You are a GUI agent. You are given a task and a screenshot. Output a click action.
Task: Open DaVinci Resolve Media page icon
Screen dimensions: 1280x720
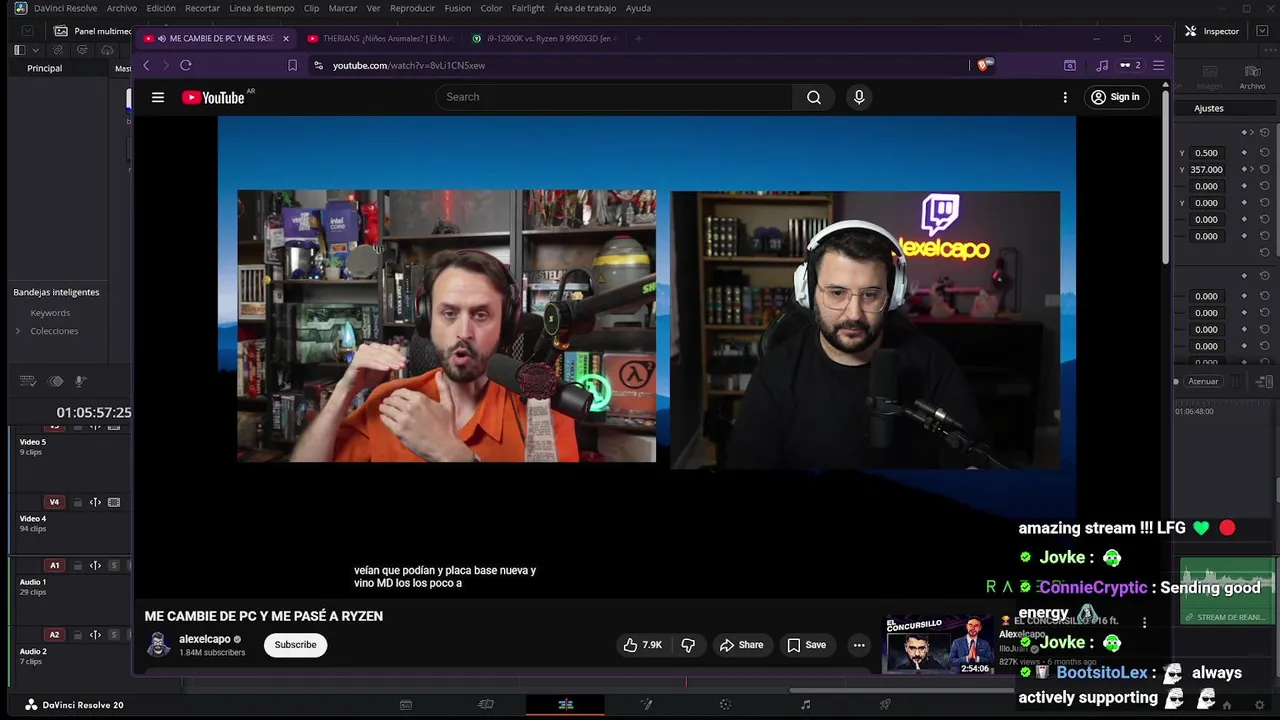[x=406, y=705]
